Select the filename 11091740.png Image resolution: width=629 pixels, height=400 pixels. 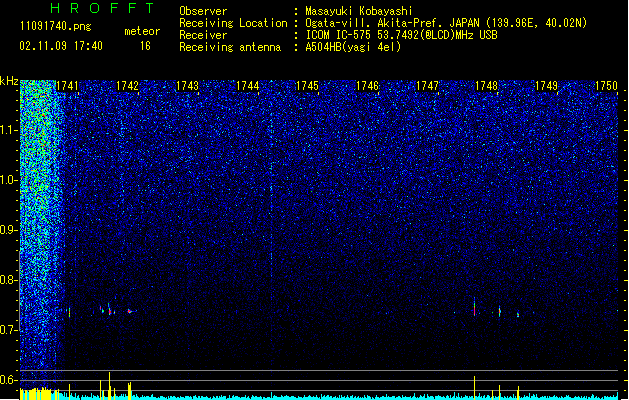click(x=56, y=26)
